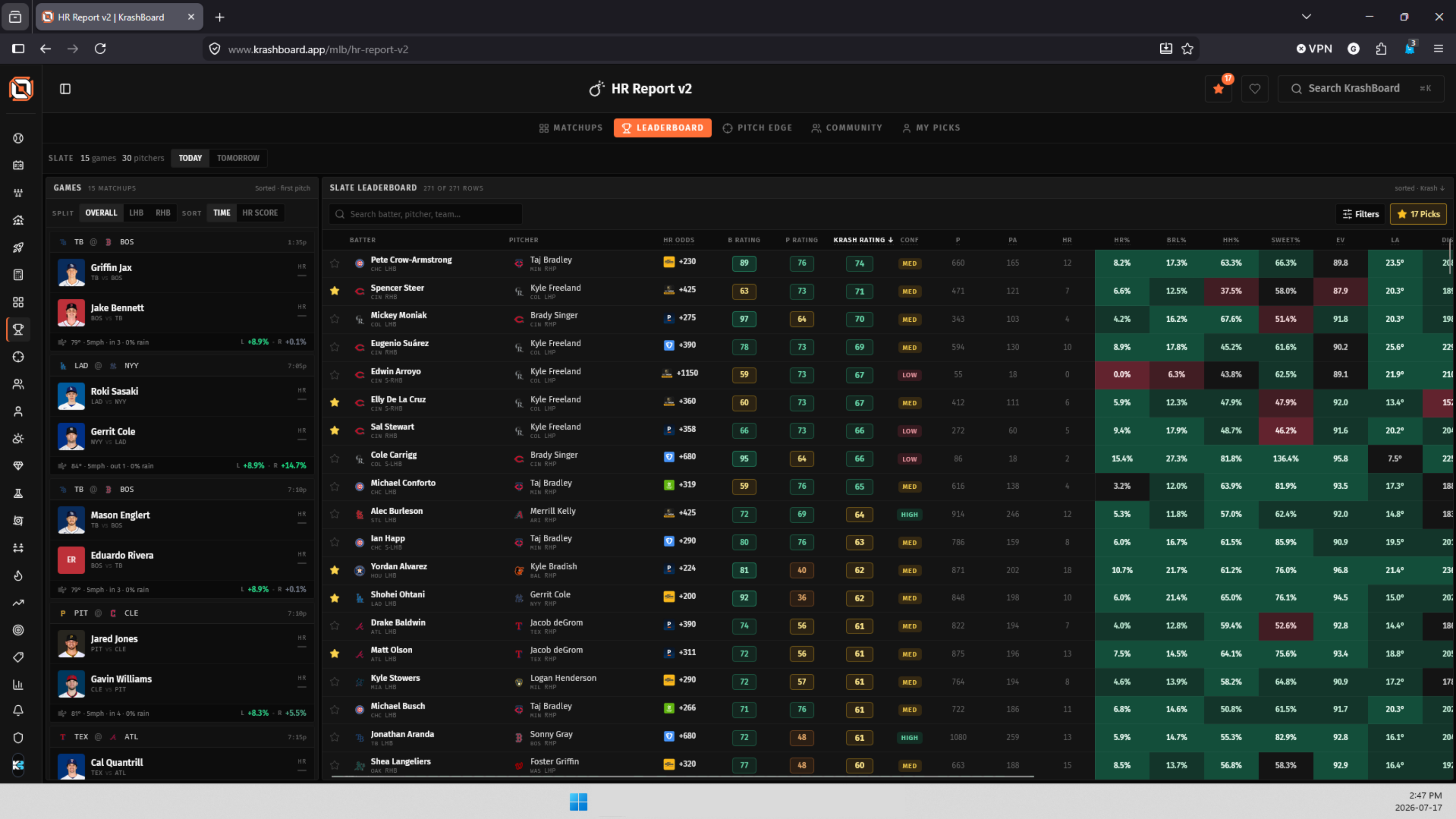Sort by B Rating column header
The height and width of the screenshot is (819, 1456).
click(x=744, y=240)
